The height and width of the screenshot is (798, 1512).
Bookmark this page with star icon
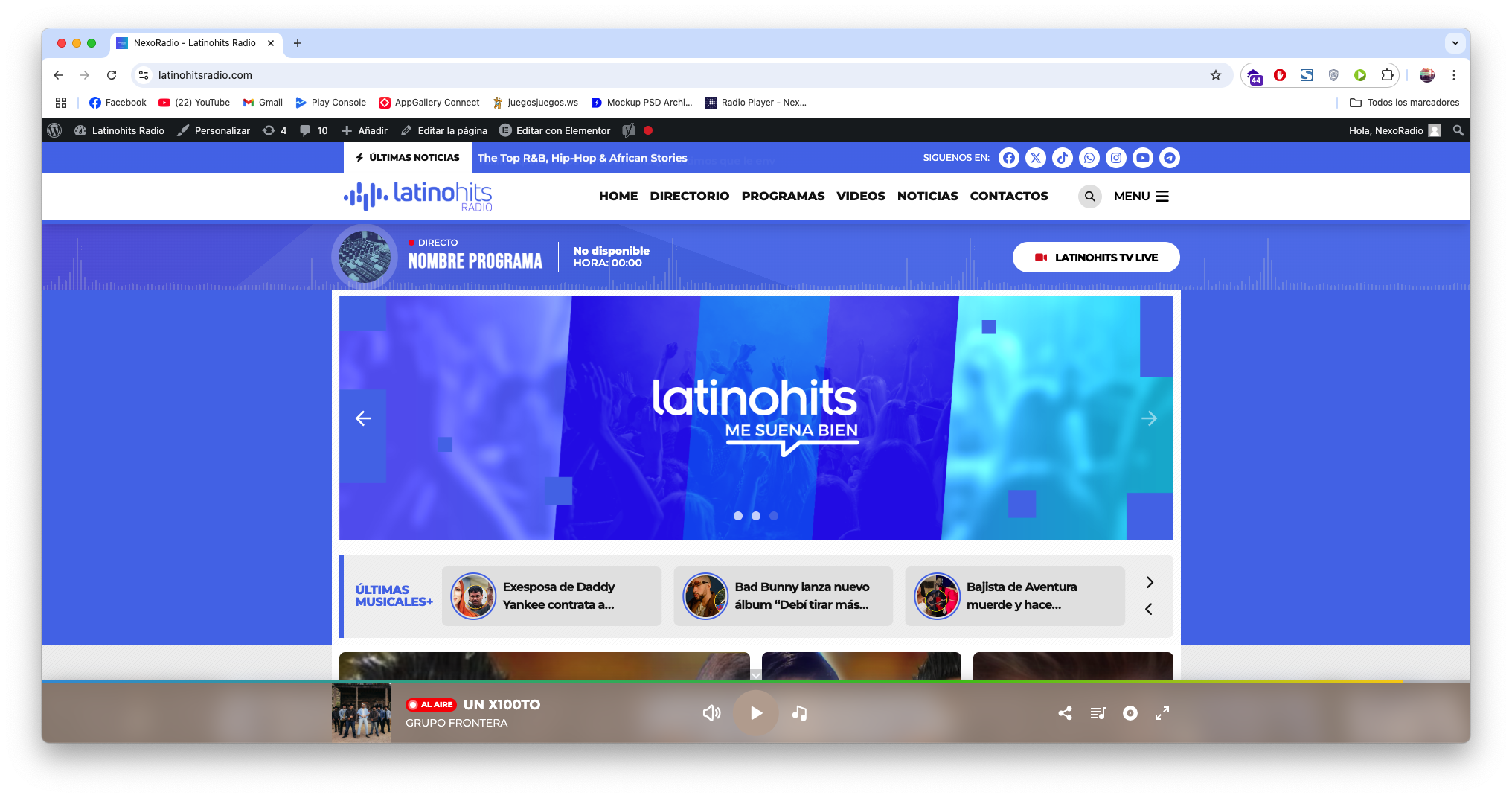(1216, 75)
